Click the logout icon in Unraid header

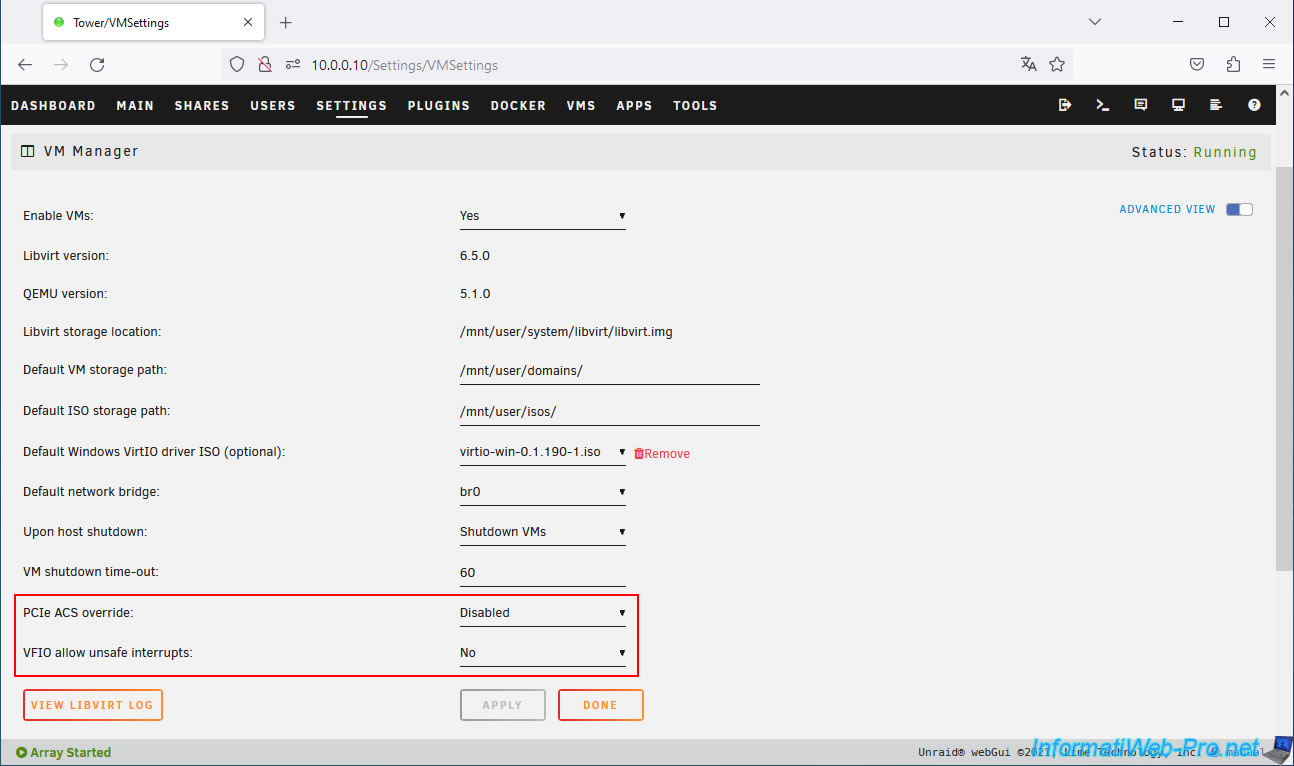click(1065, 105)
